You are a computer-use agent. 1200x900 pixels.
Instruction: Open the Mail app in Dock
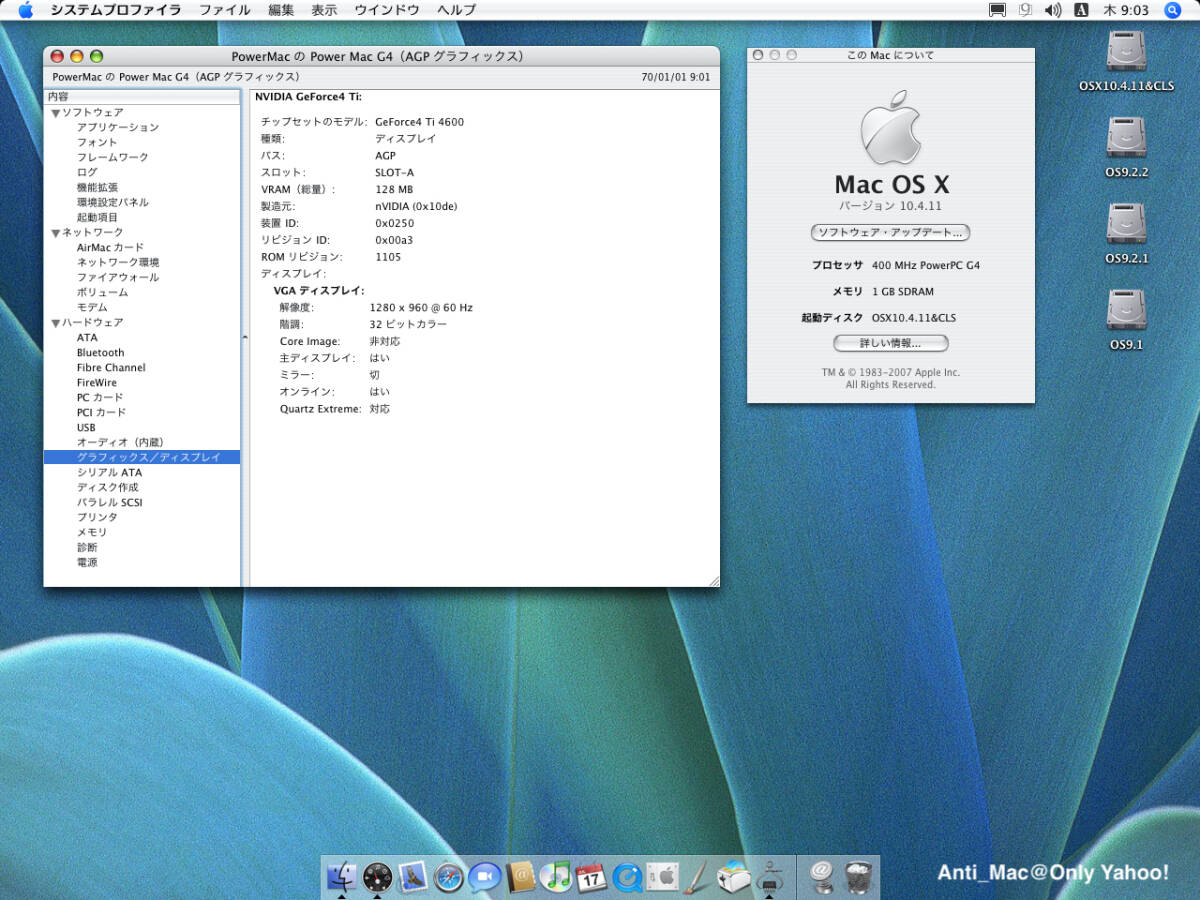pos(413,877)
